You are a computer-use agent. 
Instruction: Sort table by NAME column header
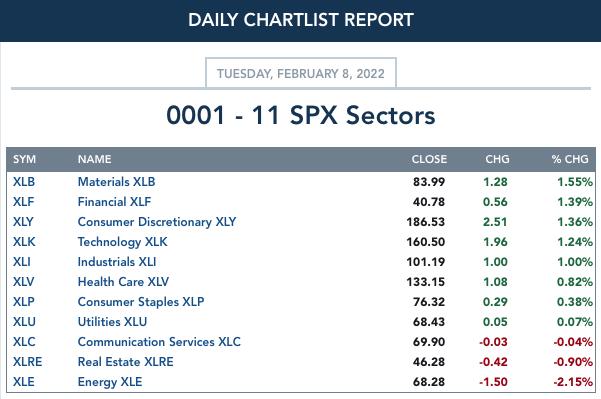coord(94,159)
